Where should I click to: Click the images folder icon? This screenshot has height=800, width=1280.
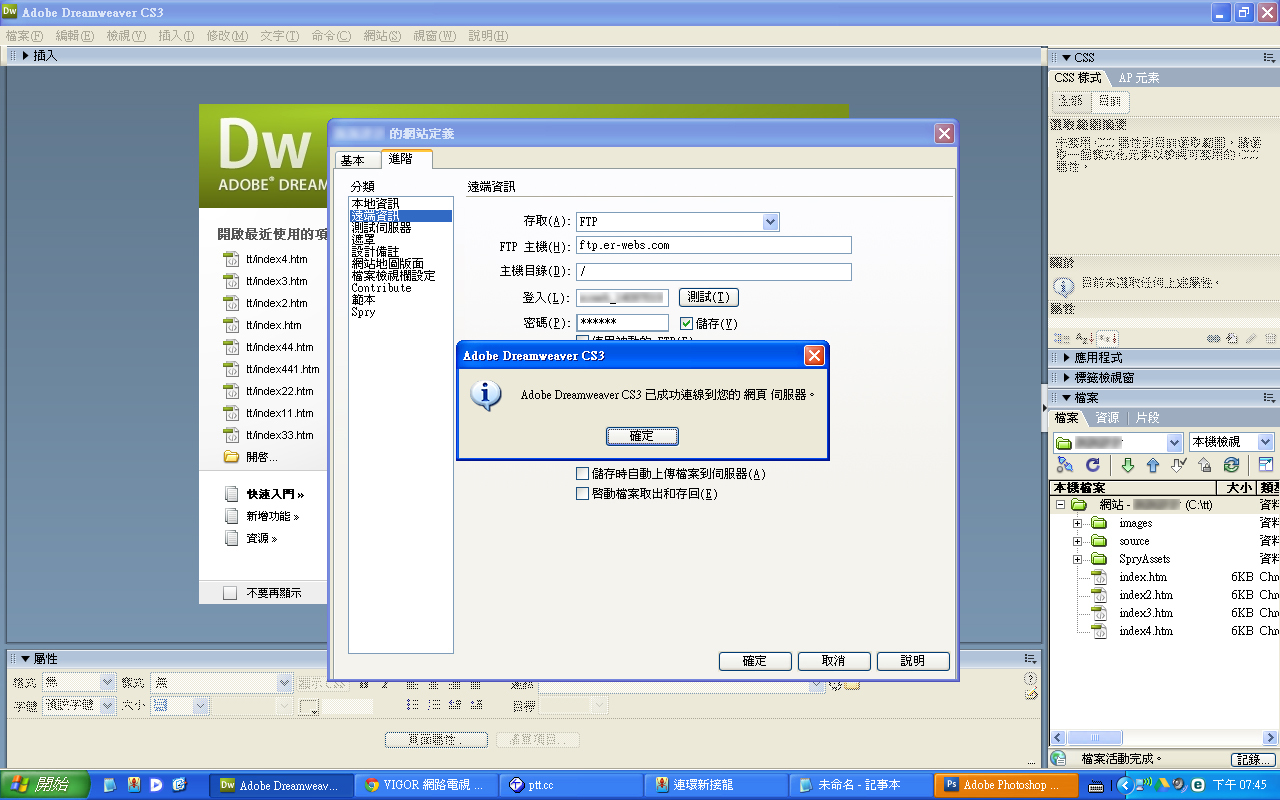pos(1098,523)
